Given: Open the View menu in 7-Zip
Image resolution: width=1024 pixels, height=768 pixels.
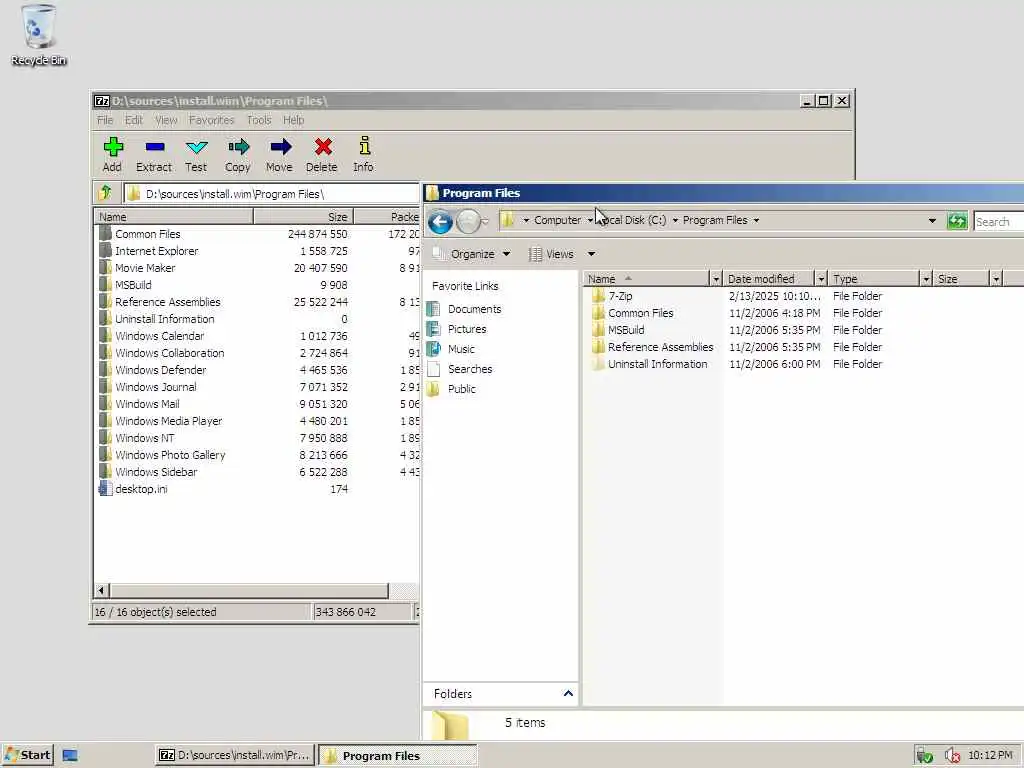Looking at the screenshot, I should [166, 120].
